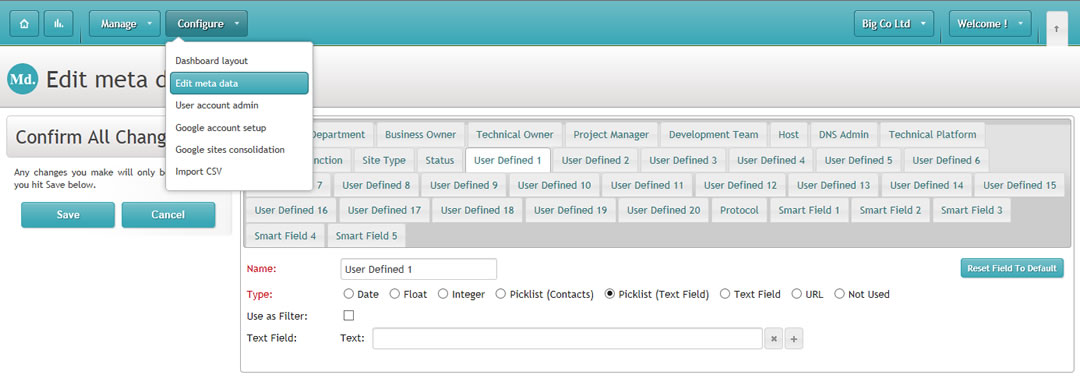Choose the Integer type option
1080x379 pixels.
tap(443, 294)
